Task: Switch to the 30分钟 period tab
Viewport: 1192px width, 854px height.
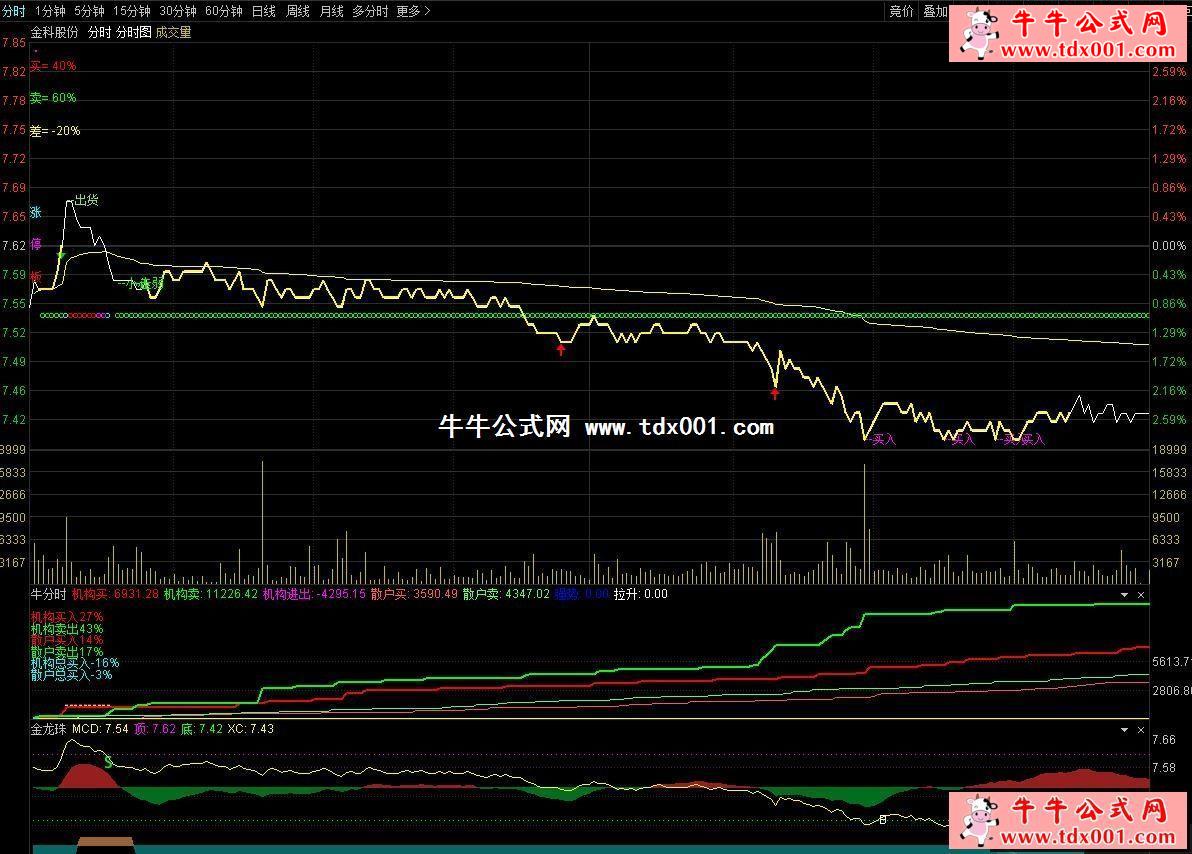Action: point(178,11)
